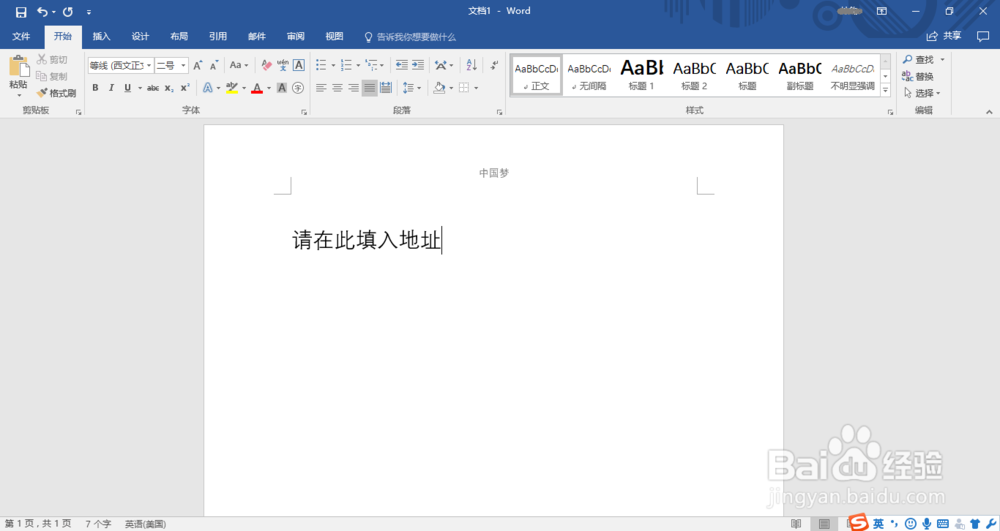Click the phonetic guide 文 icon

pyautogui.click(x=283, y=65)
